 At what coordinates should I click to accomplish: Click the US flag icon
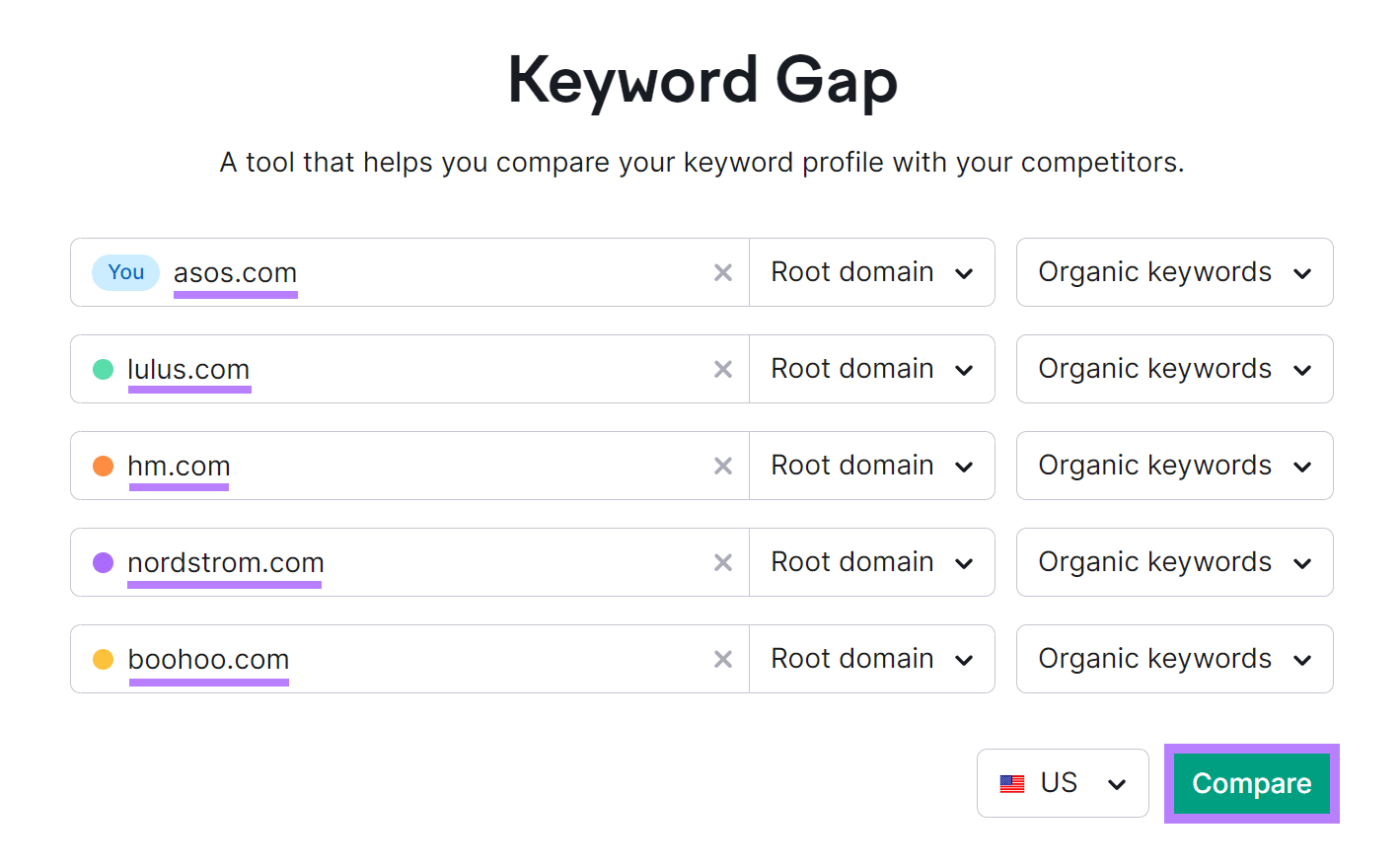pos(1012,782)
